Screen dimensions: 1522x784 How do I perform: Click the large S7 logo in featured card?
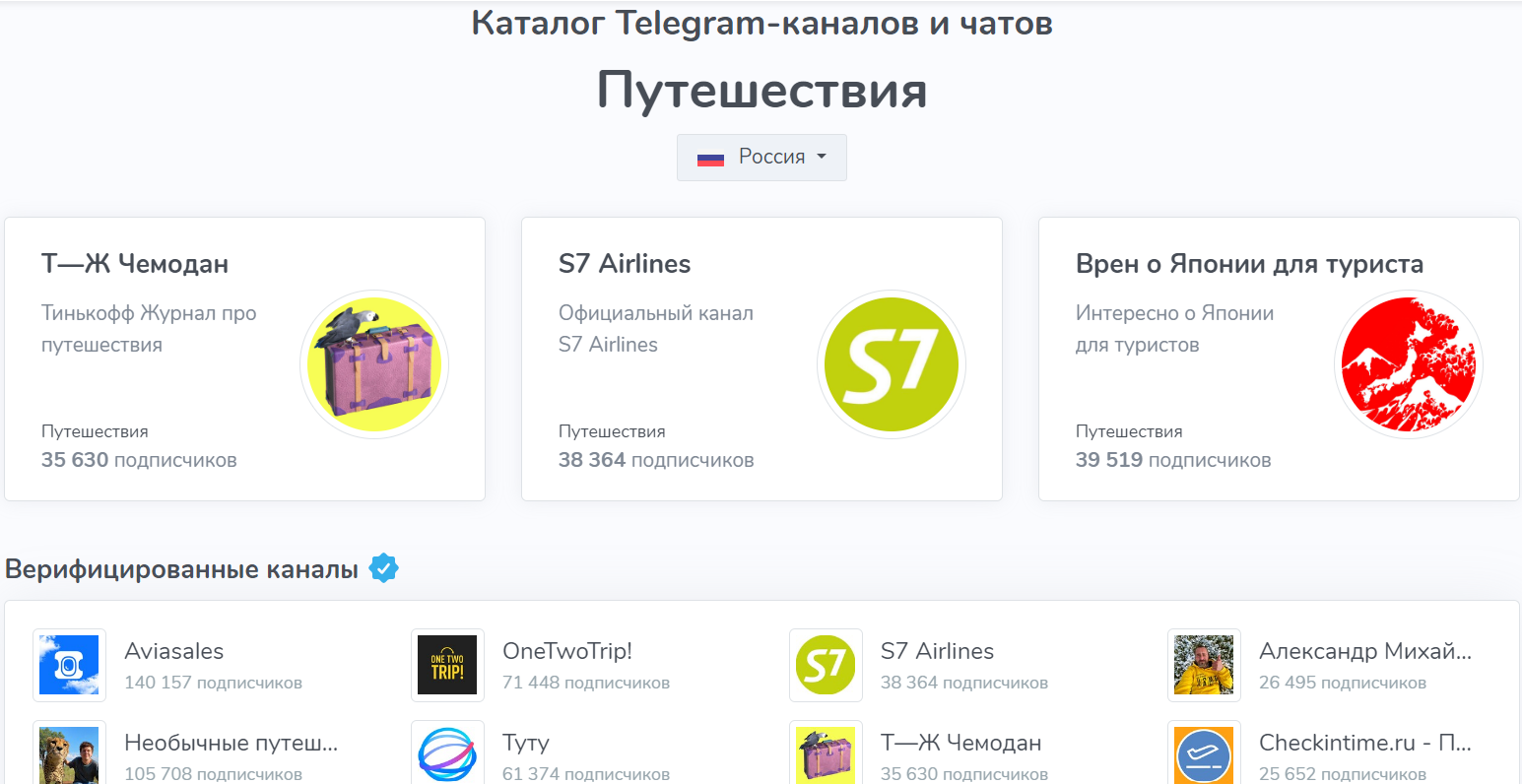pyautogui.click(x=892, y=364)
